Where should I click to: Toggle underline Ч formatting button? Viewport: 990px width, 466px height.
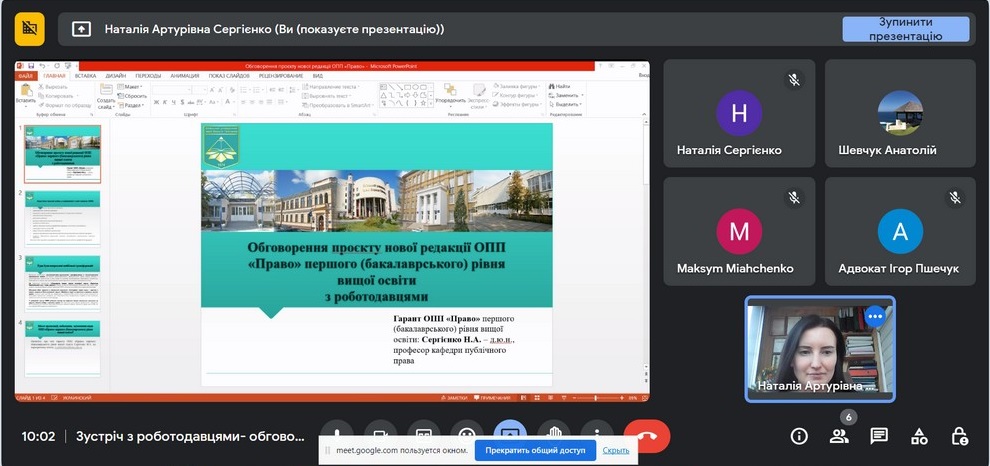pos(173,102)
